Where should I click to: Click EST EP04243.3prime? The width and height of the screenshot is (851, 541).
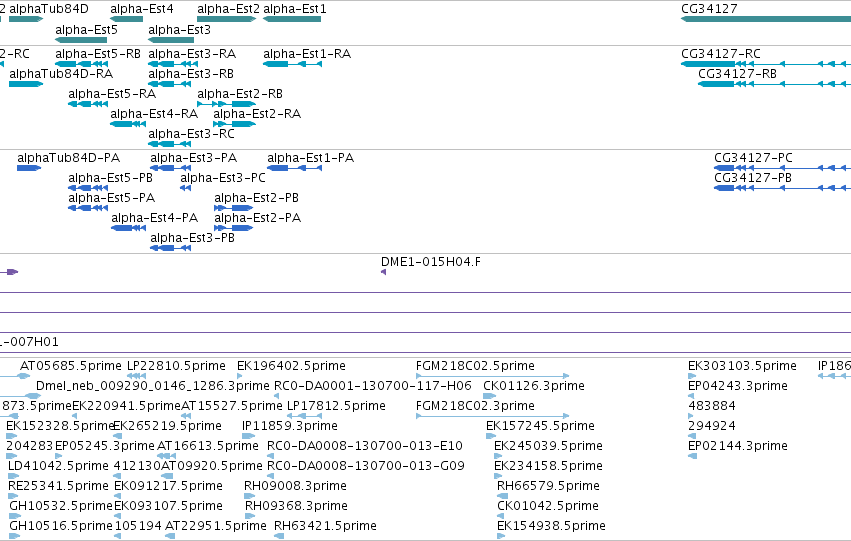pos(691,396)
